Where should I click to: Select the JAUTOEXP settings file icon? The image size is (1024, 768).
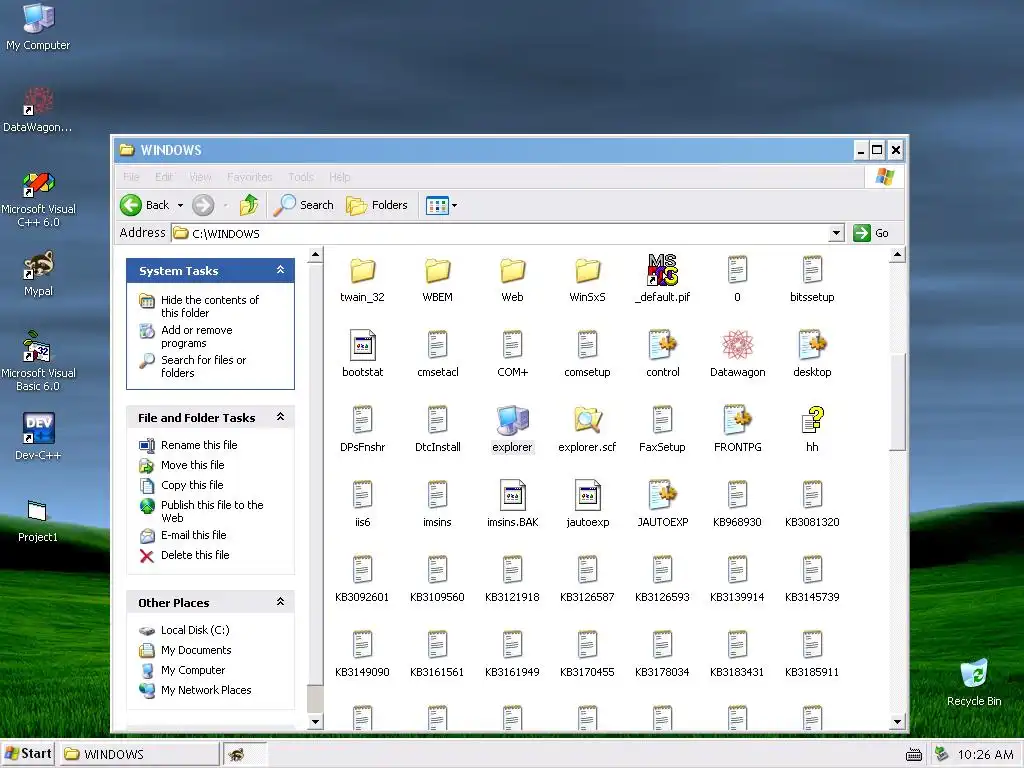(662, 496)
